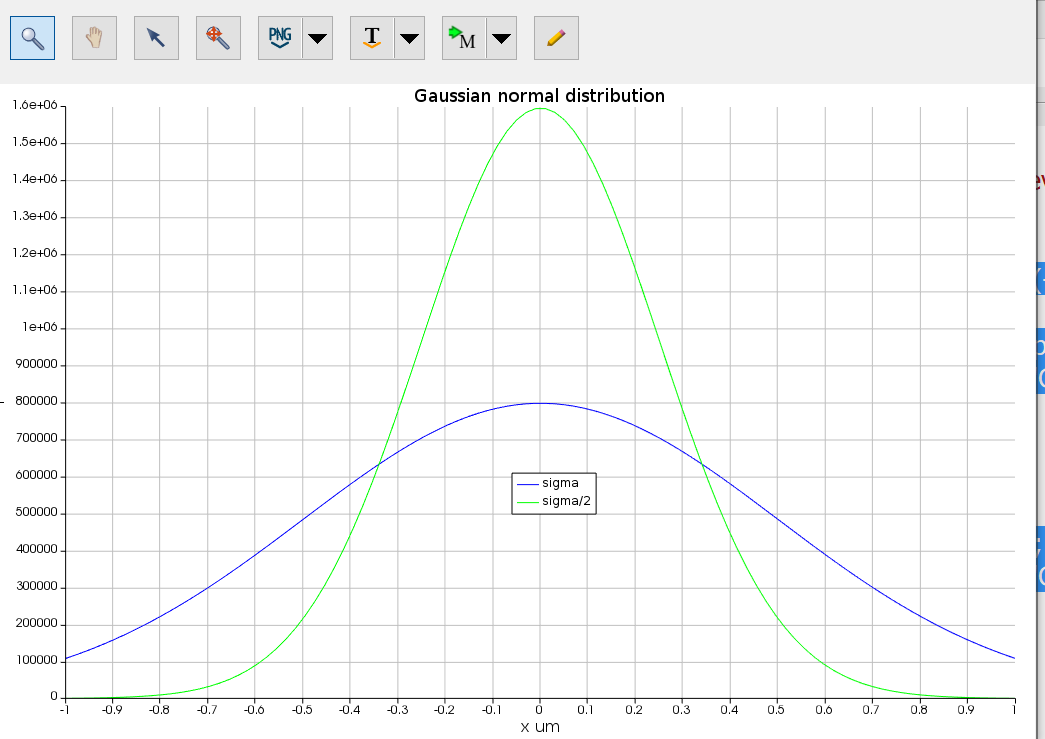
Task: Click the -1 tick label on x-axis
Action: point(65,710)
